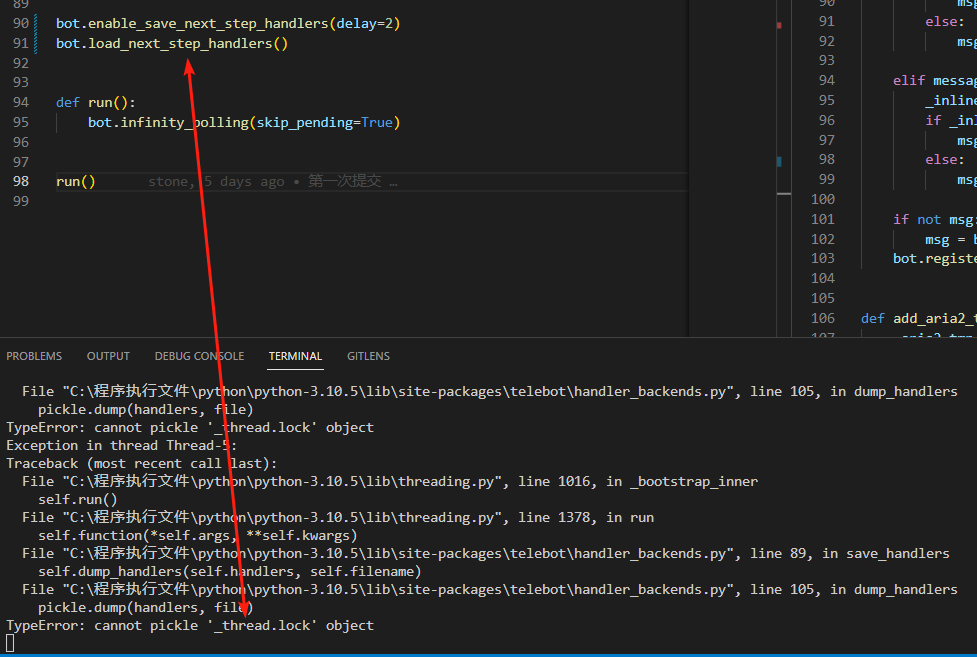Place cursor on bot.load_next_step_handlers() line
Image resolution: width=977 pixels, height=657 pixels.
coord(172,44)
